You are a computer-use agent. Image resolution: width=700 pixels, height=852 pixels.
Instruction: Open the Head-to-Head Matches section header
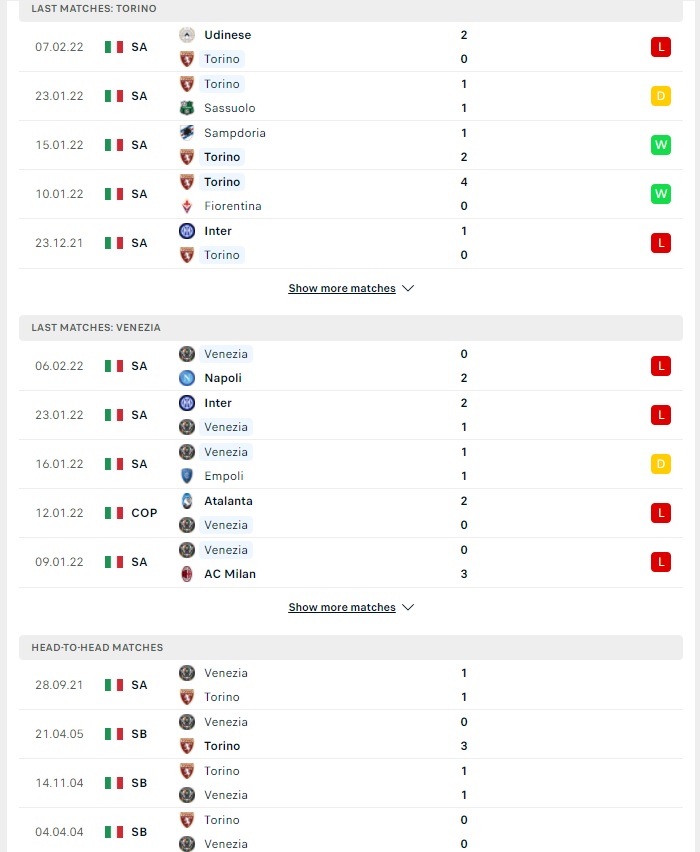tap(351, 648)
